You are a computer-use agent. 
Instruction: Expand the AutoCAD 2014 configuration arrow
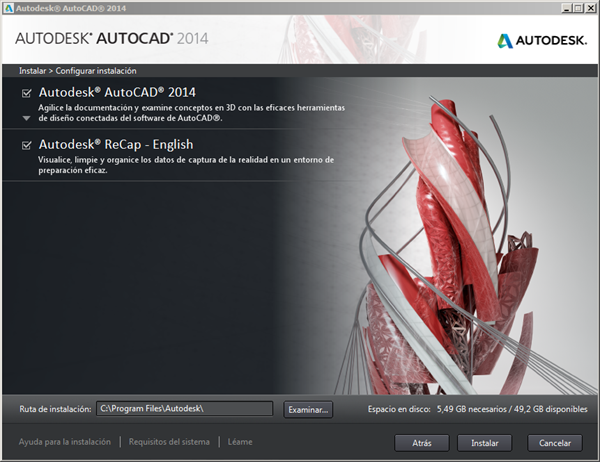pyautogui.click(x=26, y=118)
